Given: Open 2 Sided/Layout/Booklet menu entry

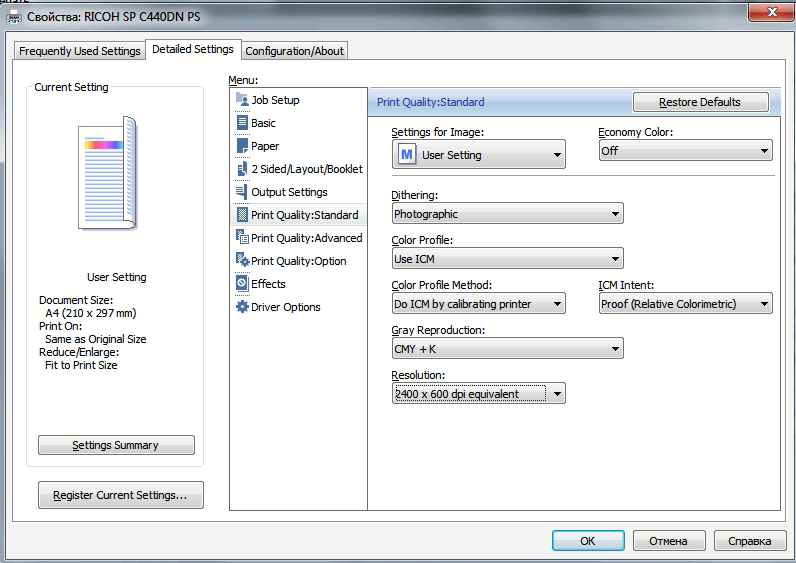Looking at the screenshot, I should 298,169.
